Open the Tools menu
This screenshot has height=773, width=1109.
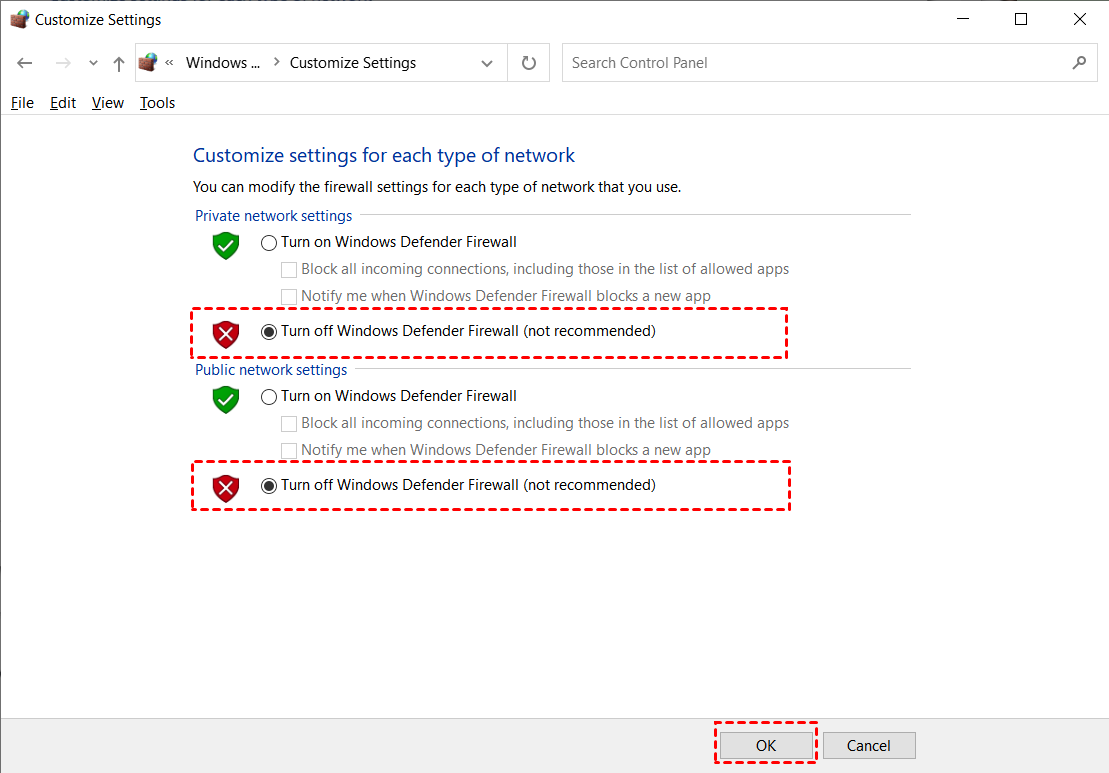[157, 103]
